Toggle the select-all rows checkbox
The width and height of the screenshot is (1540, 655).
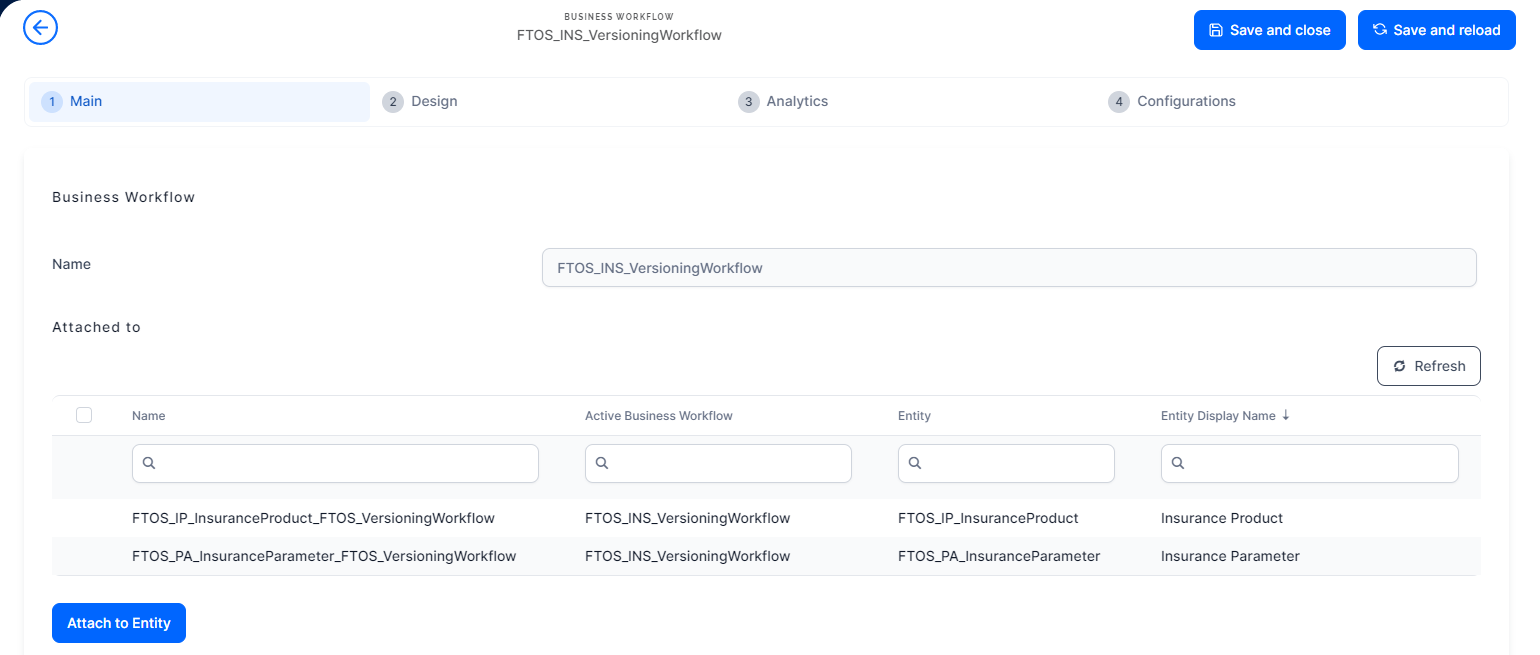pos(84,415)
